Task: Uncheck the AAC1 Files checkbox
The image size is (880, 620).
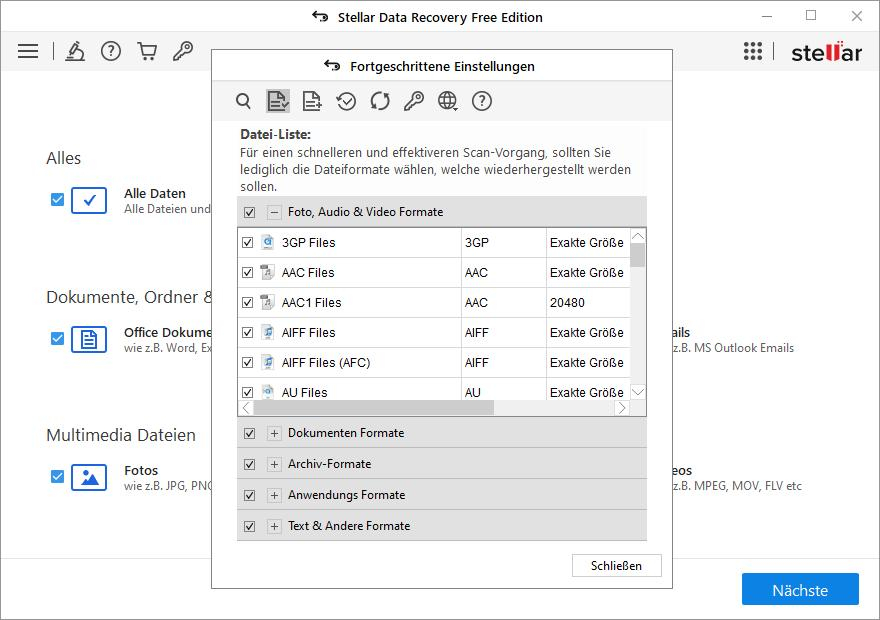Action: pos(248,303)
